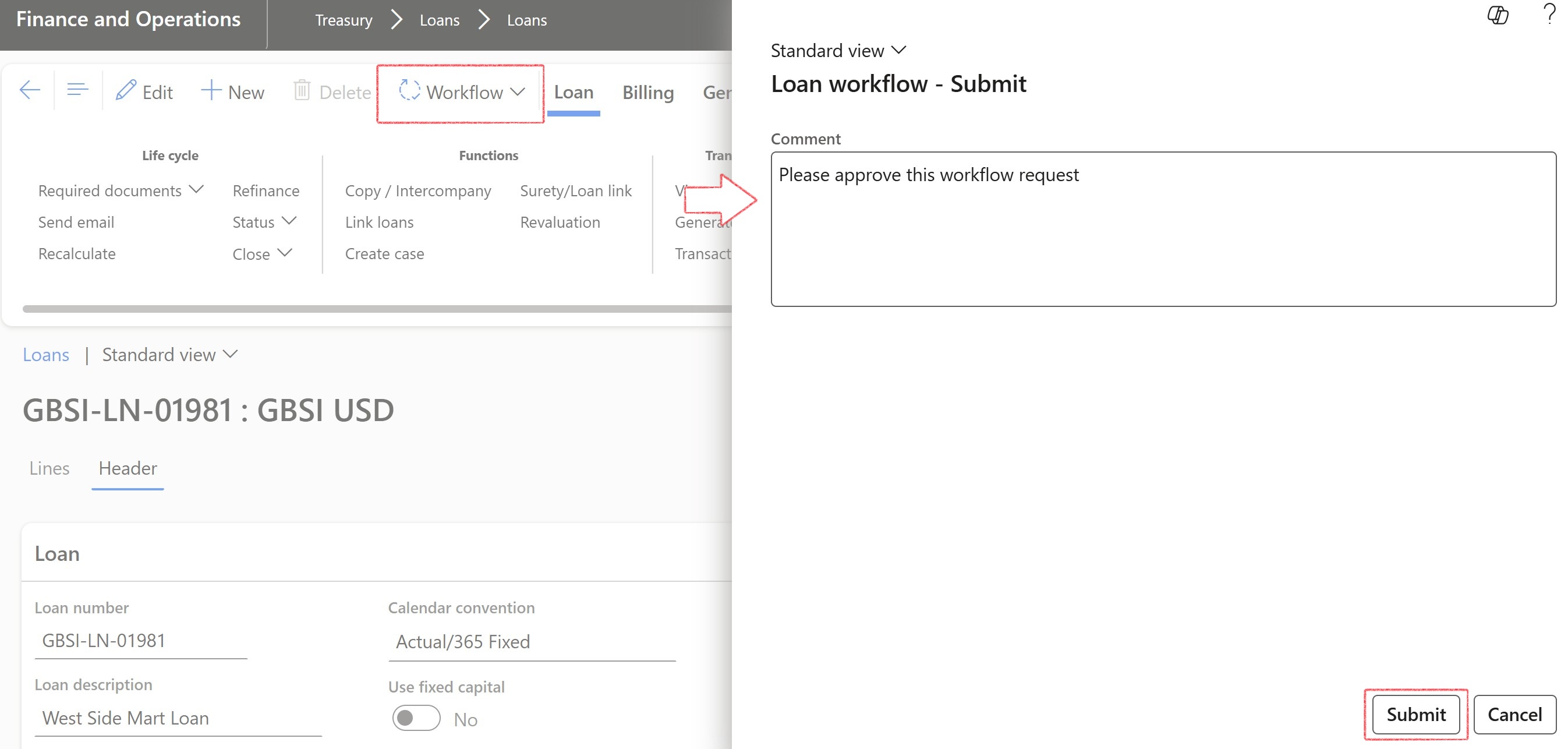Click first Loans breadcrumb item
The width and height of the screenshot is (1568, 749).
pos(440,20)
